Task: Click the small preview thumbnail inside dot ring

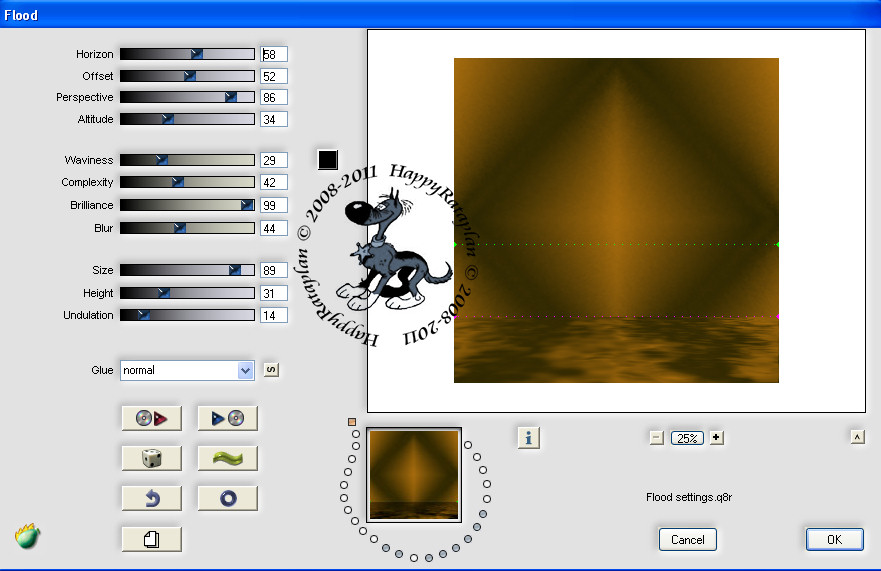Action: point(414,475)
